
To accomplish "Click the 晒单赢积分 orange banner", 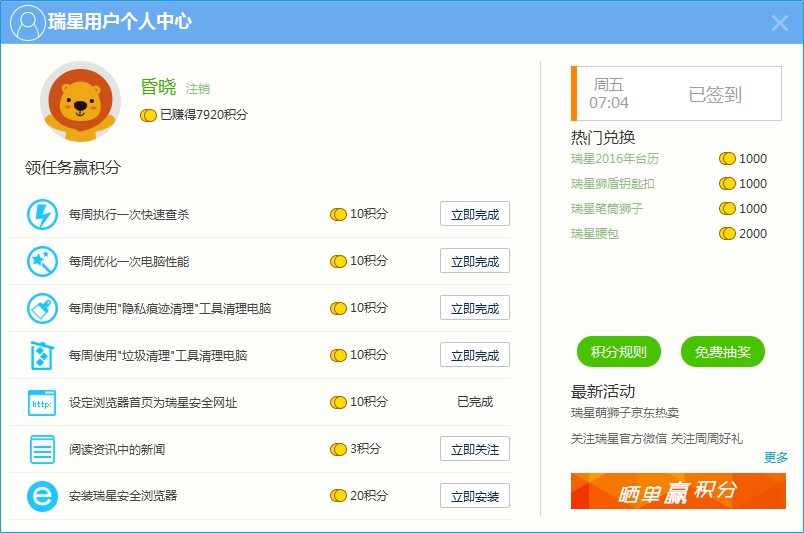I will 678,491.
